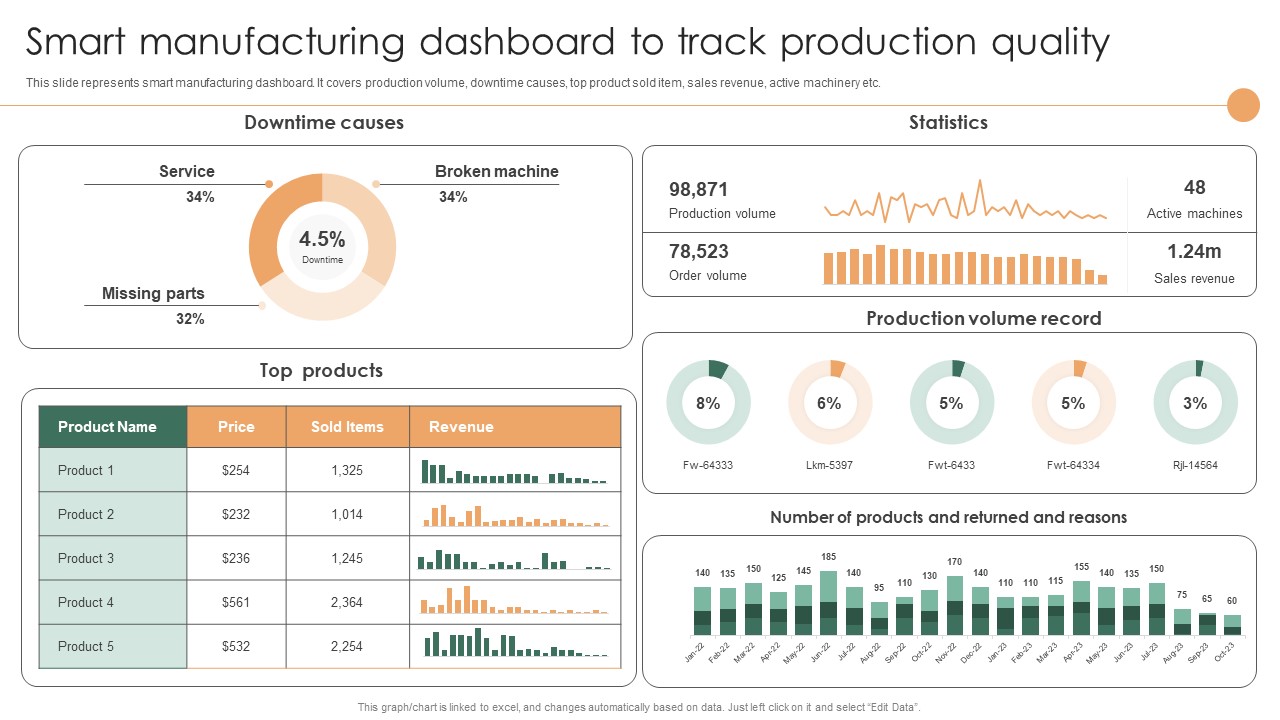Screen dimensions: 1280x720
Task: Click the 1,245 sold items cell
Action: click(x=347, y=558)
